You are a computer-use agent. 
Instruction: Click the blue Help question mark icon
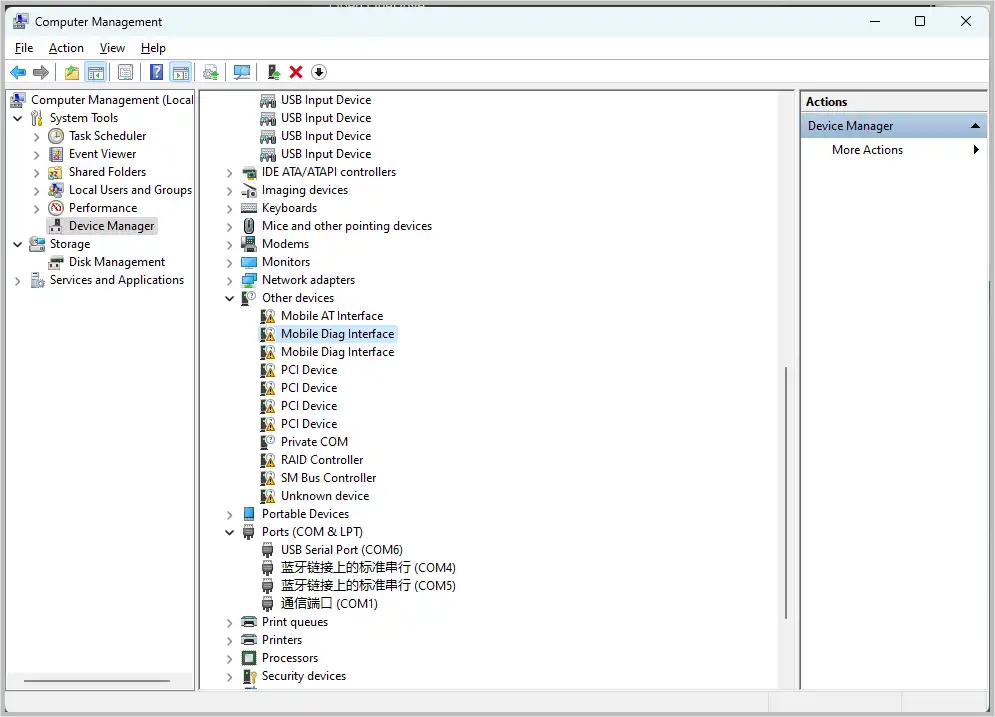click(x=157, y=72)
